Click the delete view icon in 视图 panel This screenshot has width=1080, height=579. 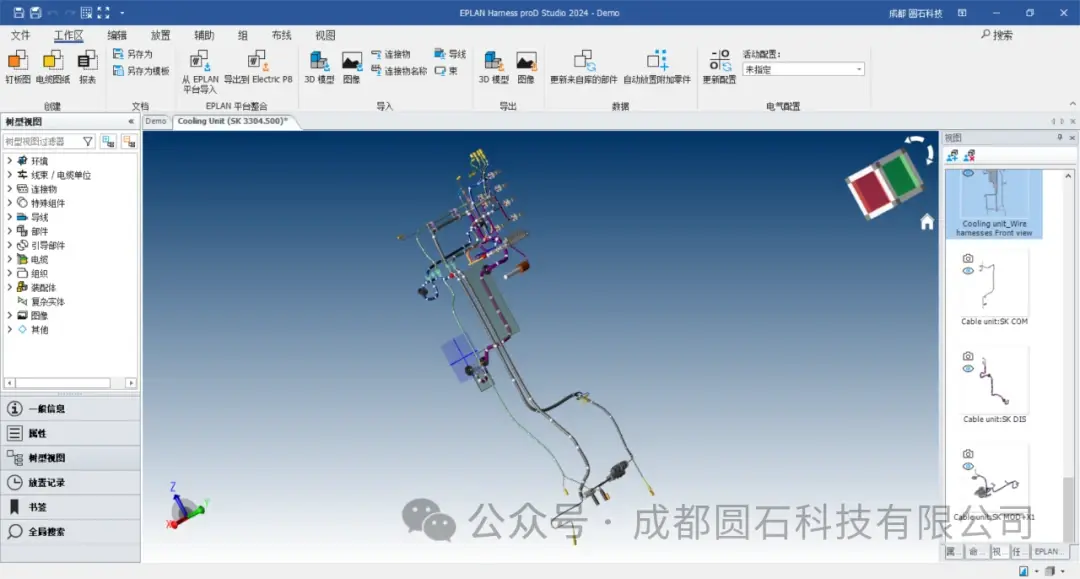[x=970, y=156]
